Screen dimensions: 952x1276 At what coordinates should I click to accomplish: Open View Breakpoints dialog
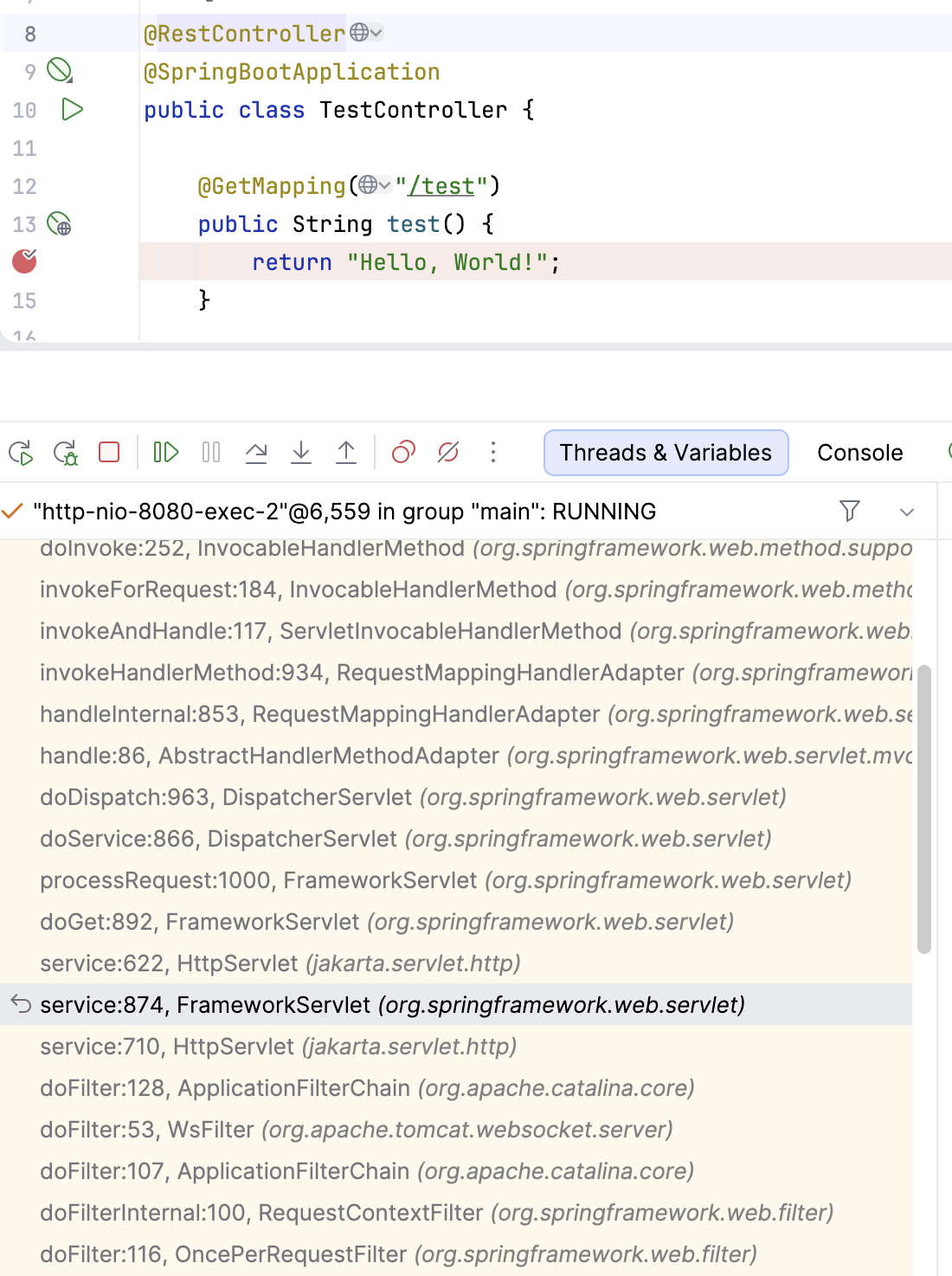coord(403,453)
